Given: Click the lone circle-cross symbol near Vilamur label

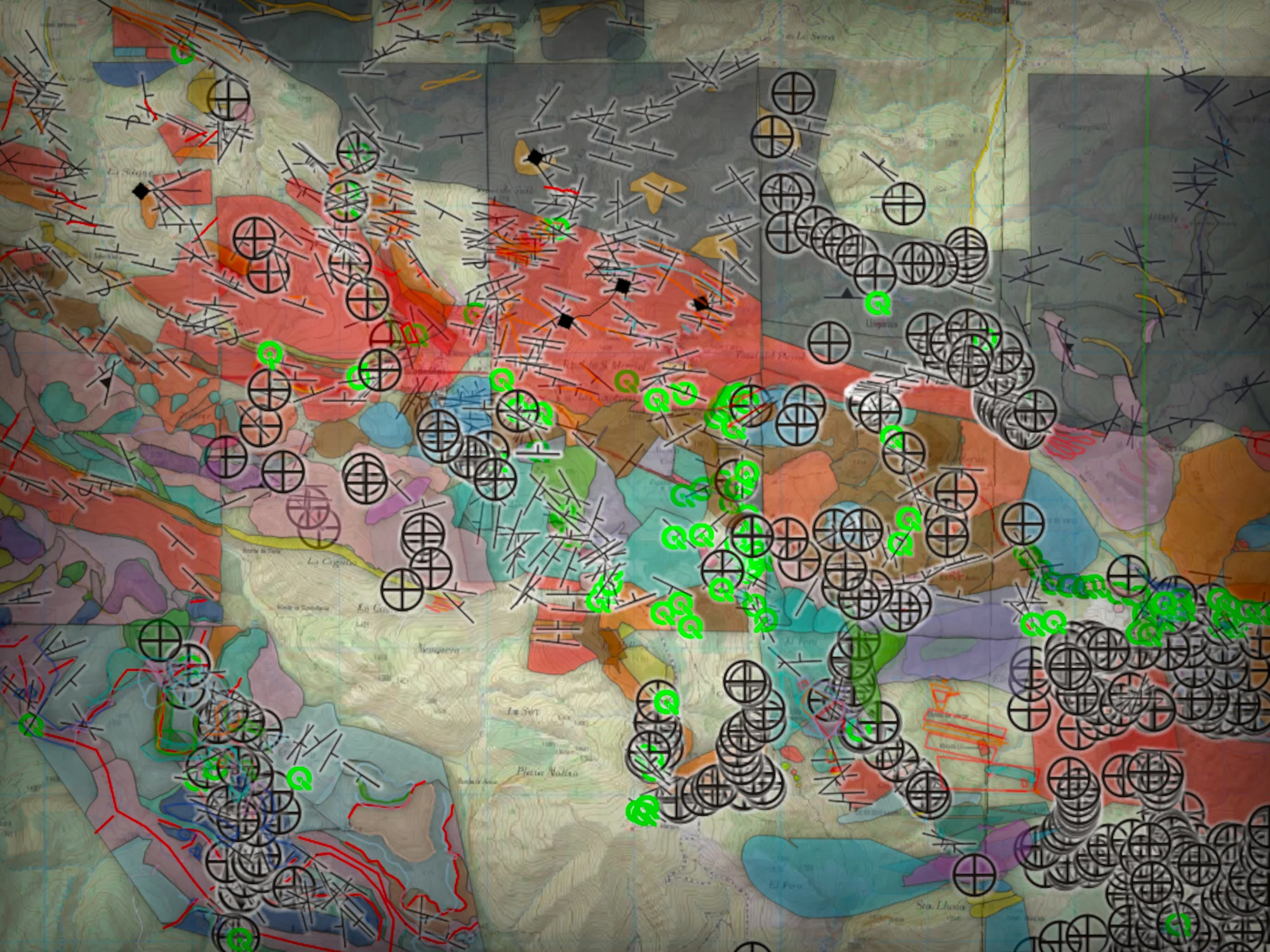Looking at the screenshot, I should 903,203.
